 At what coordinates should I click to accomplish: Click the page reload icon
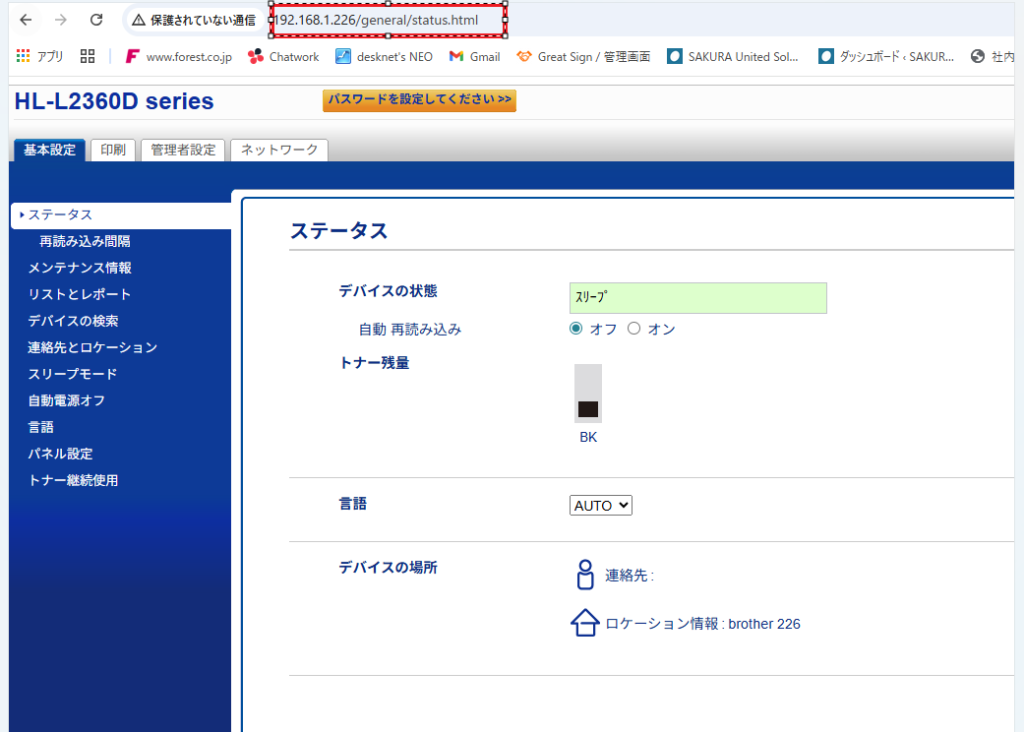coord(96,20)
